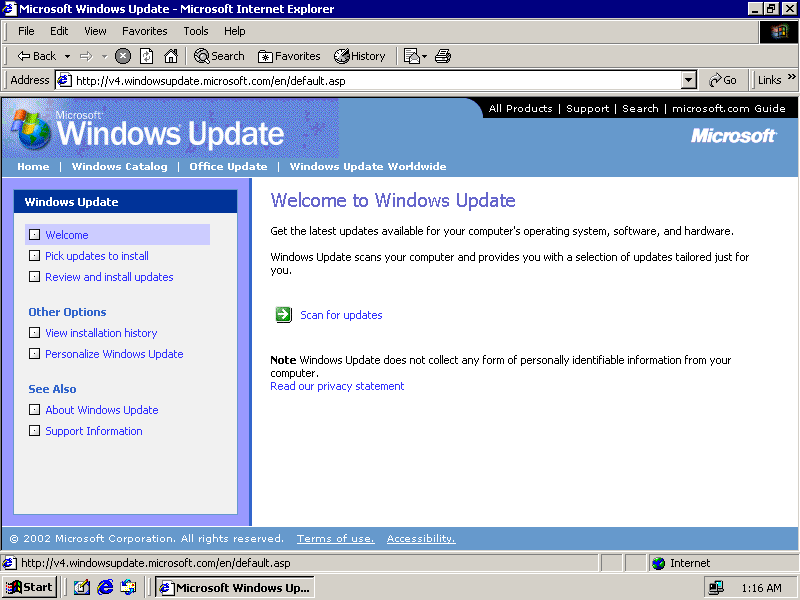The image size is (800, 600).
Task: Expand the Address bar dropdown list
Action: coord(688,80)
